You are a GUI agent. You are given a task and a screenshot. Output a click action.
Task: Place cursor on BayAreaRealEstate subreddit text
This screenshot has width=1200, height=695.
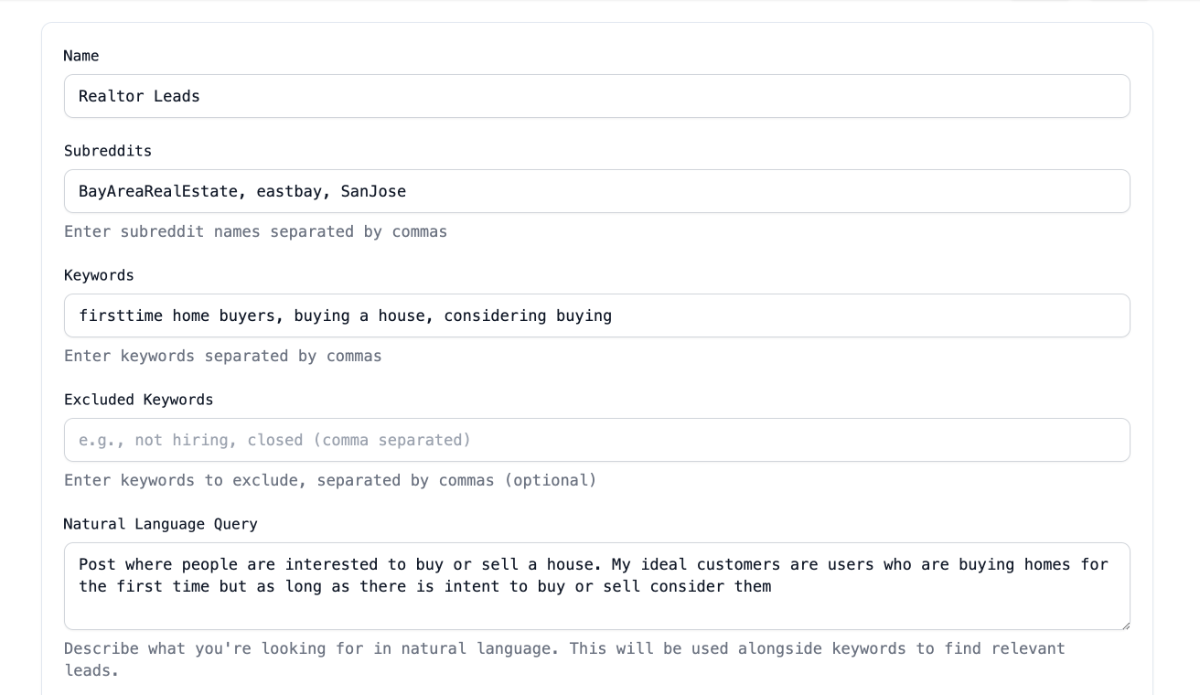[x=157, y=191]
